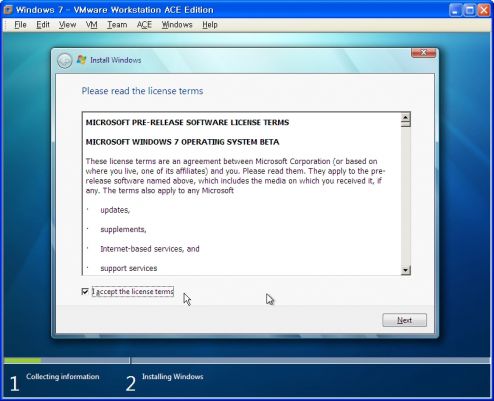Screen dimensions: 494x401
Task: Click the Please read the license terms heading
Action: pos(142,91)
